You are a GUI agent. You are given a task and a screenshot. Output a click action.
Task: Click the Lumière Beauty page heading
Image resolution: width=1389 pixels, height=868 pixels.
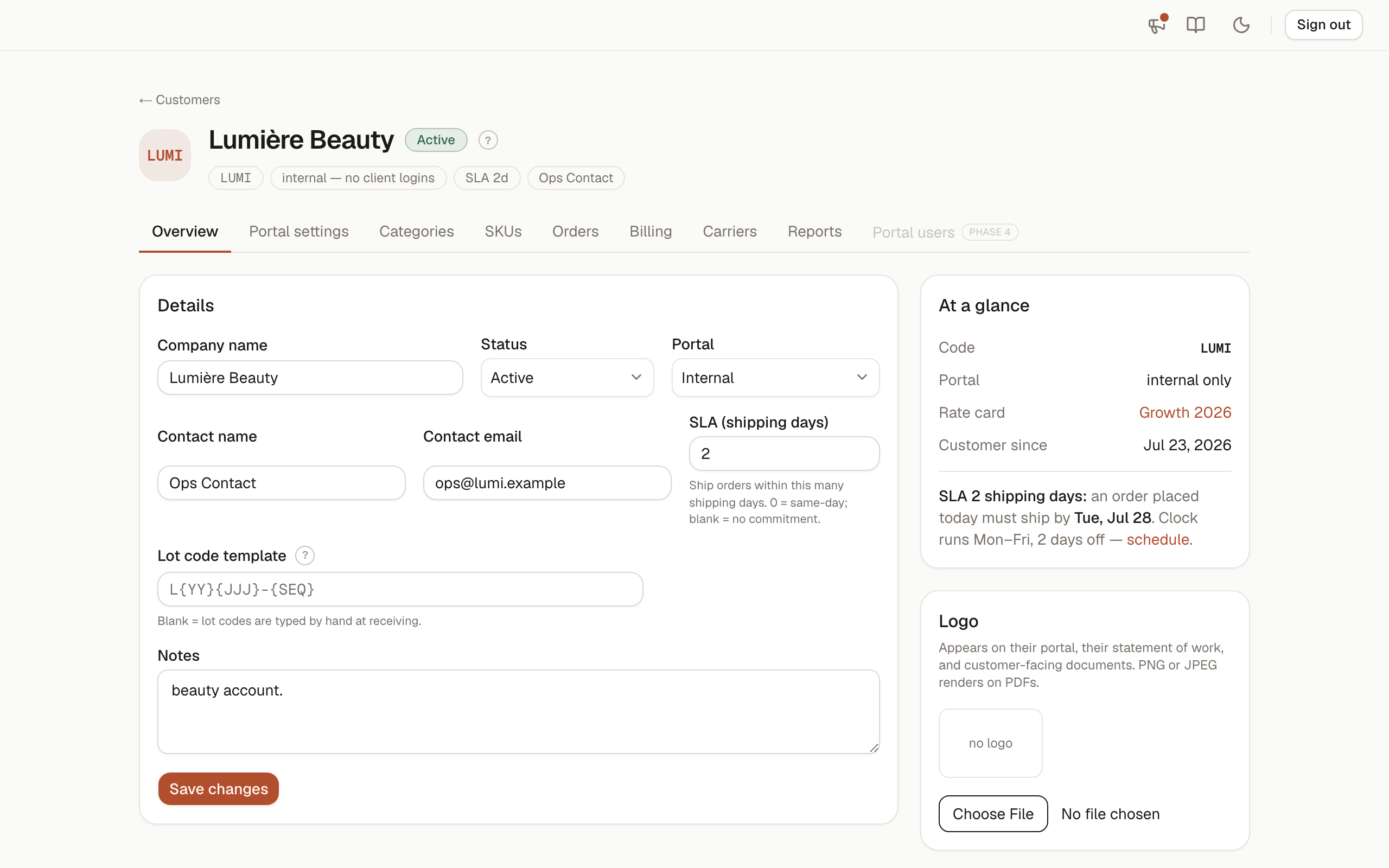pos(301,140)
